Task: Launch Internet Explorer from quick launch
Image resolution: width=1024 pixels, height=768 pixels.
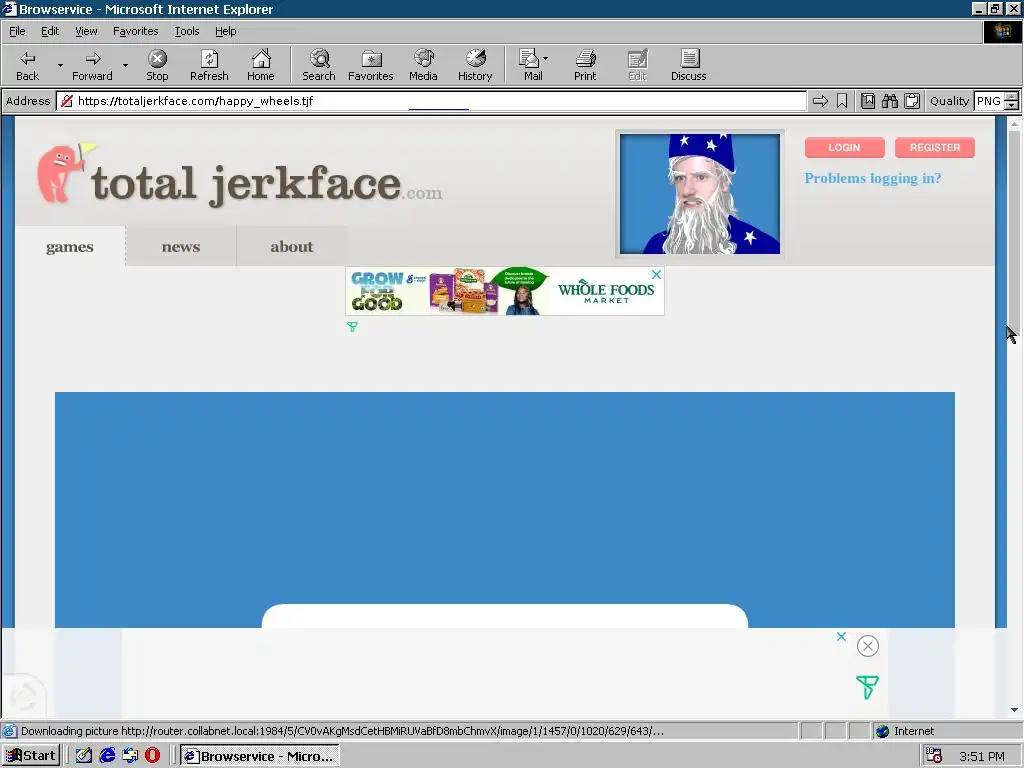Action: point(107,756)
